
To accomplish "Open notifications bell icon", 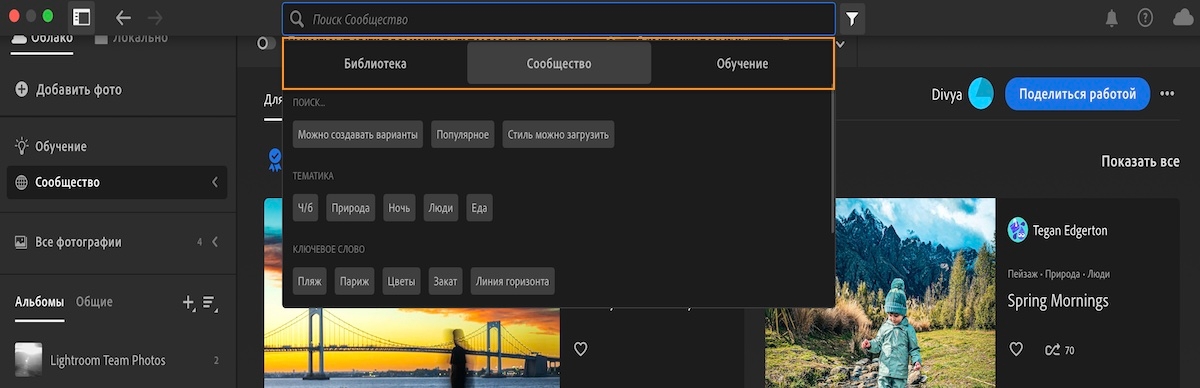I will tap(1112, 18).
